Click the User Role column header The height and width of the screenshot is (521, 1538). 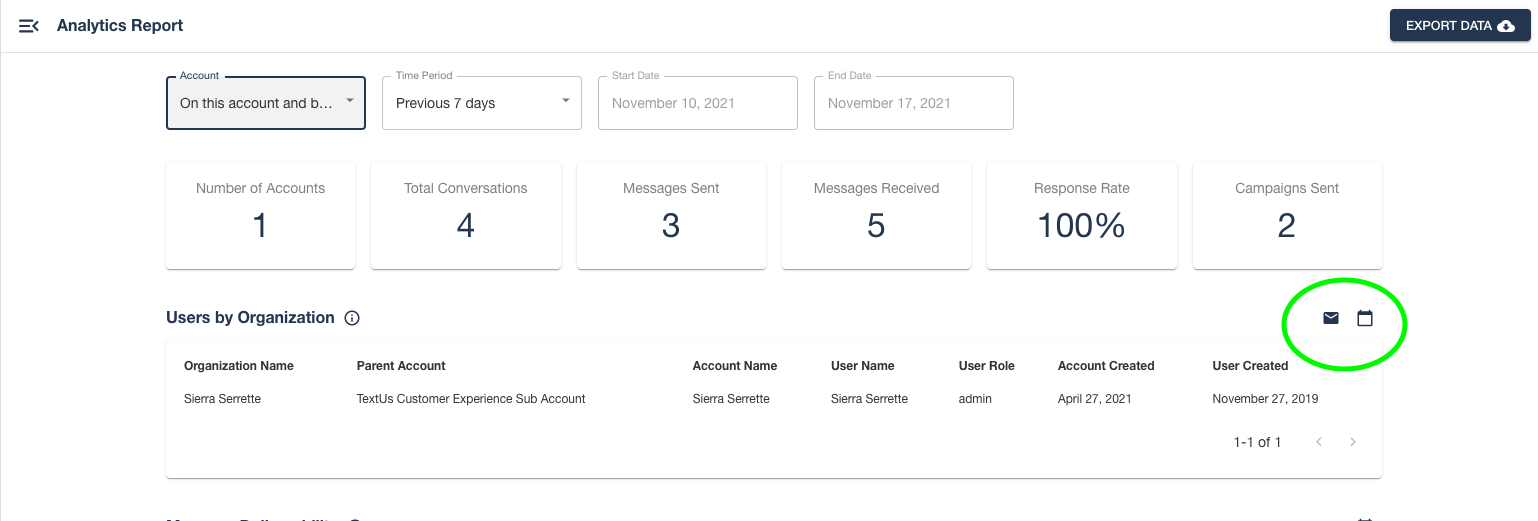(x=987, y=366)
